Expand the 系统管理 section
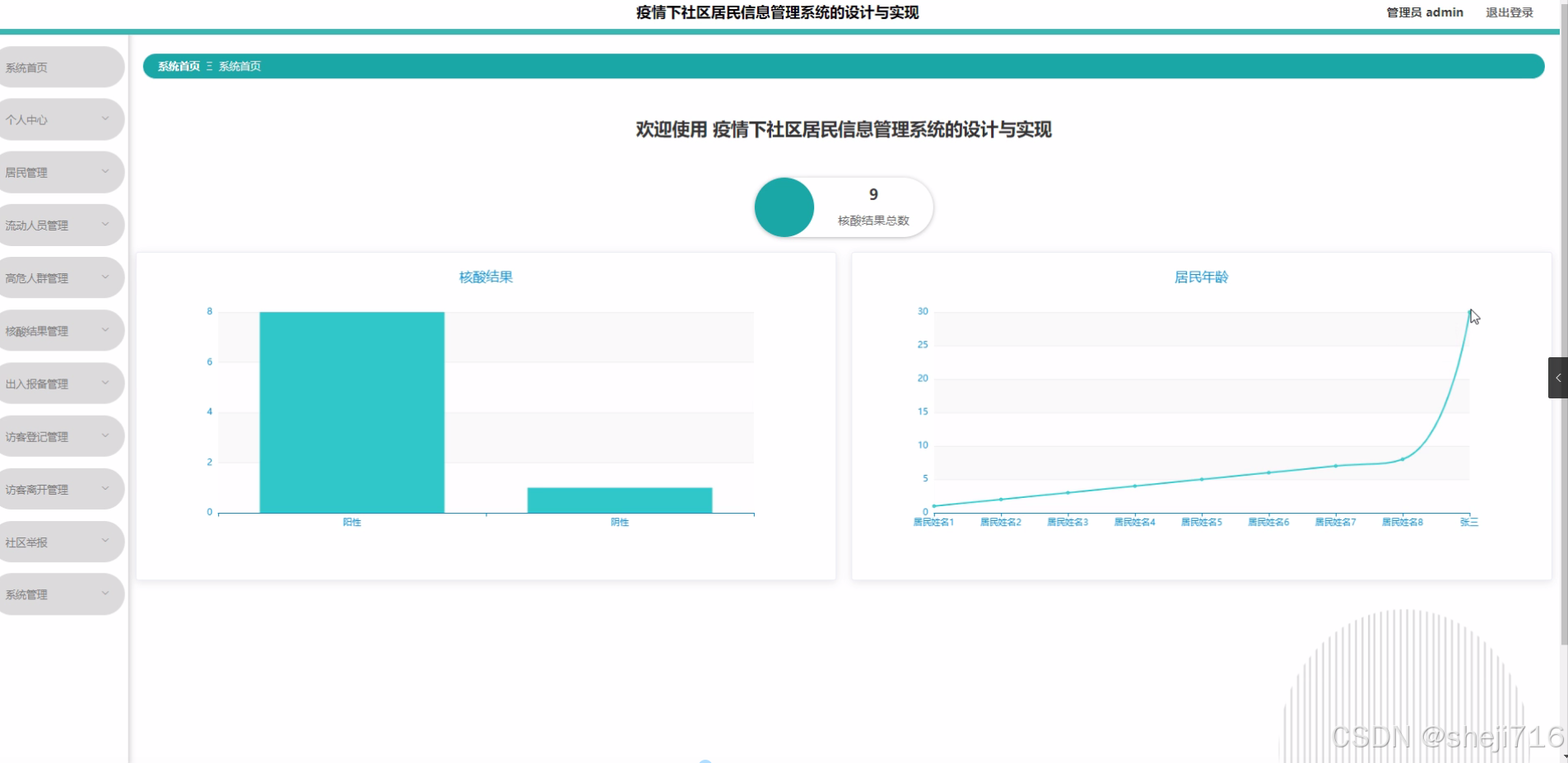1568x763 pixels. point(58,593)
